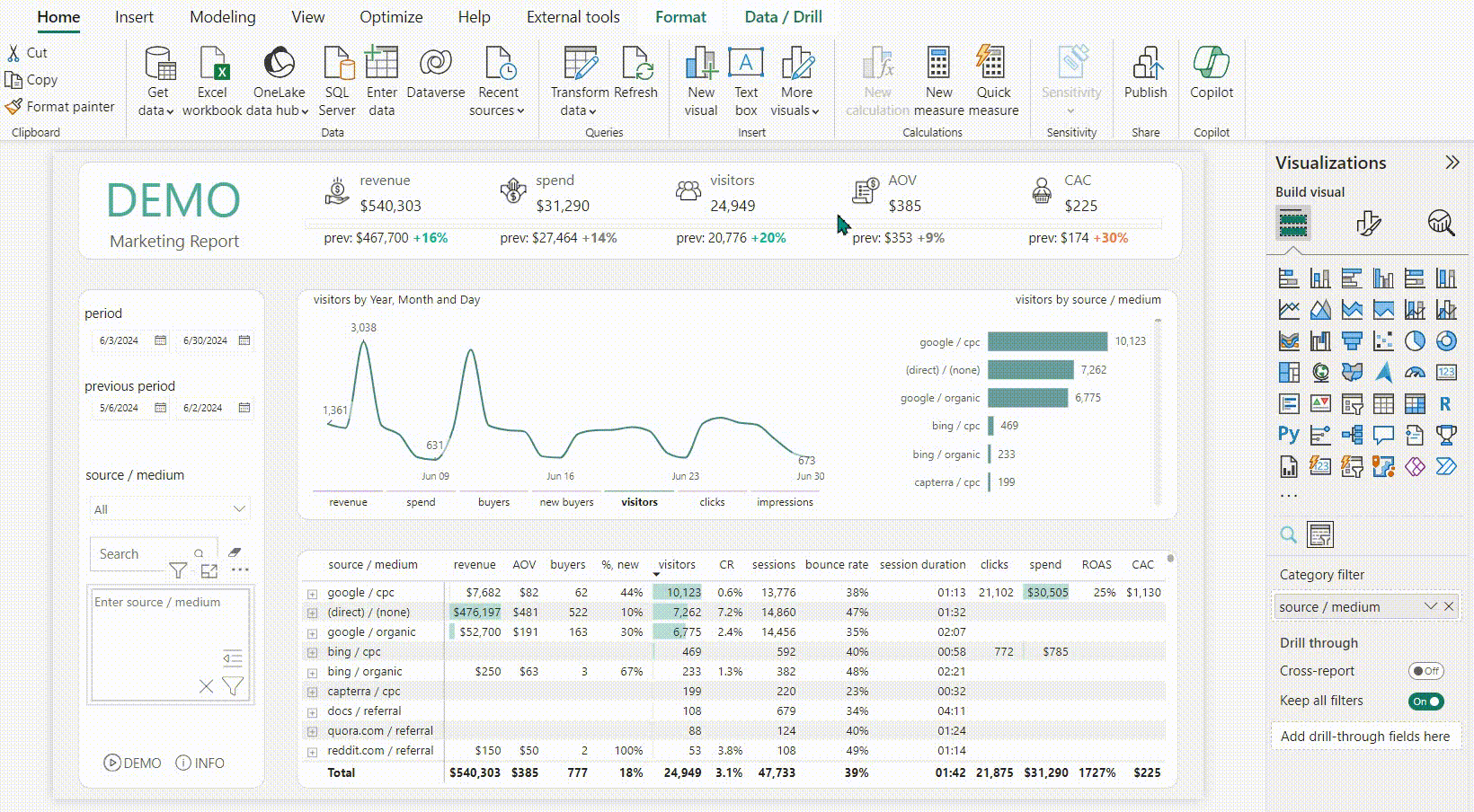Viewport: 1474px width, 812px height.
Task: Enable Cross-report drill through
Action: click(x=1427, y=670)
